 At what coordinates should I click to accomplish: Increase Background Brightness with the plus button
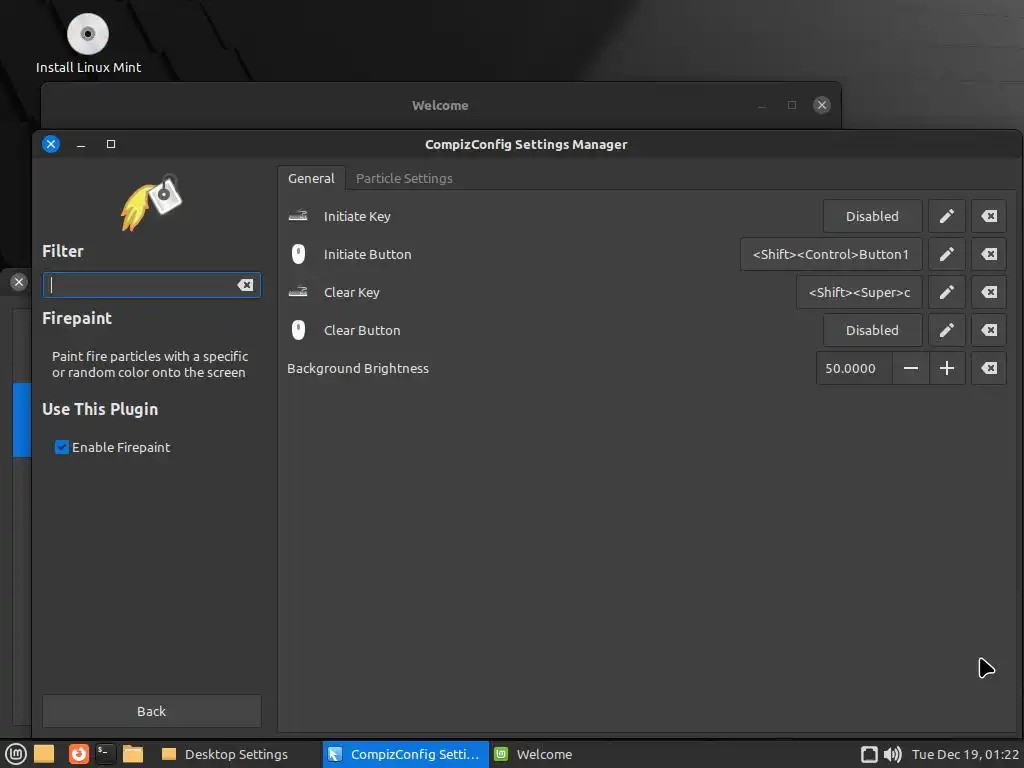tap(946, 368)
